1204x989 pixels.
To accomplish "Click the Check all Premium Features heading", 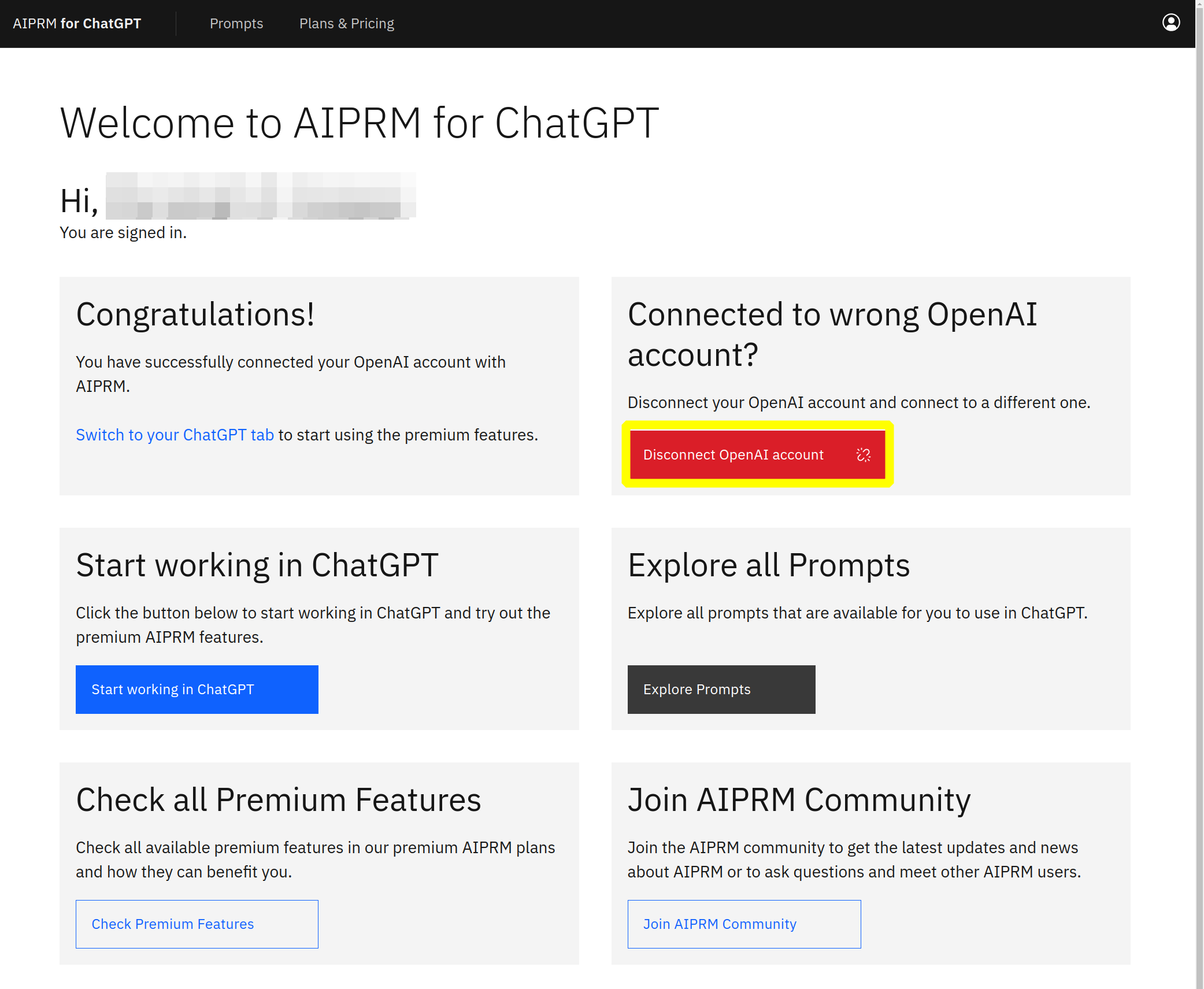I will (x=278, y=800).
